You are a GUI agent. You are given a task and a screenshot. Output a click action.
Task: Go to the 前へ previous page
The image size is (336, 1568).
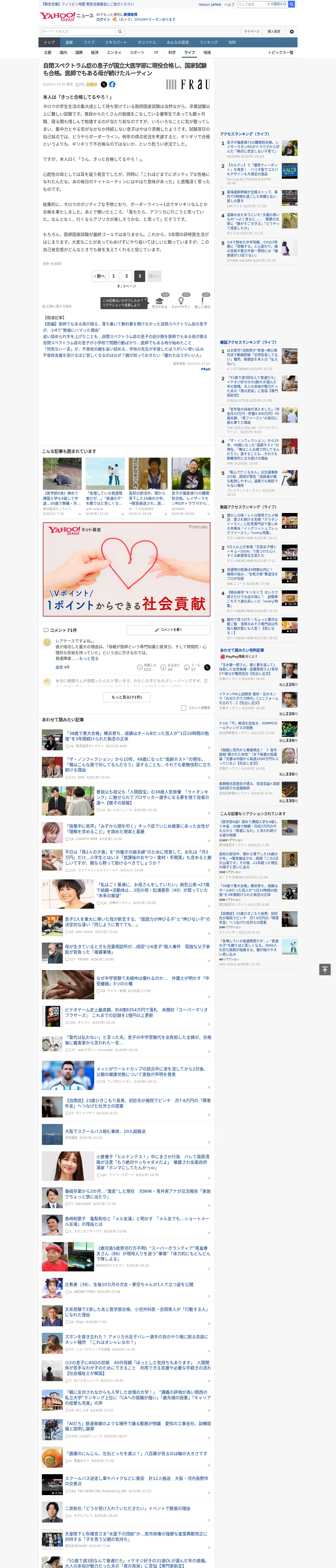pyautogui.click(x=99, y=276)
